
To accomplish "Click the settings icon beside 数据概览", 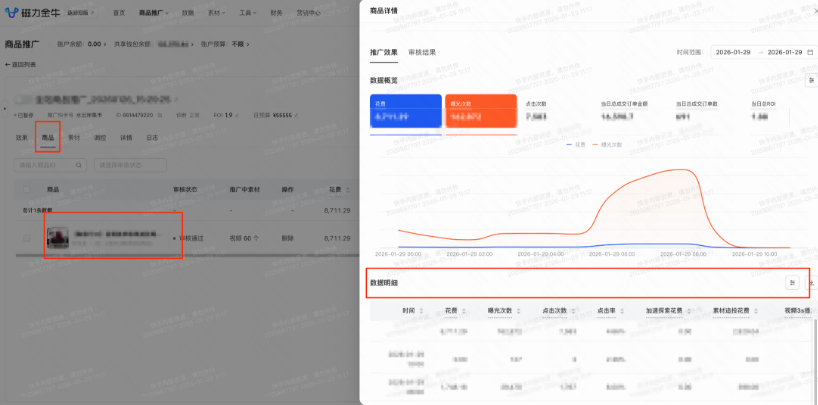I will click(812, 80).
